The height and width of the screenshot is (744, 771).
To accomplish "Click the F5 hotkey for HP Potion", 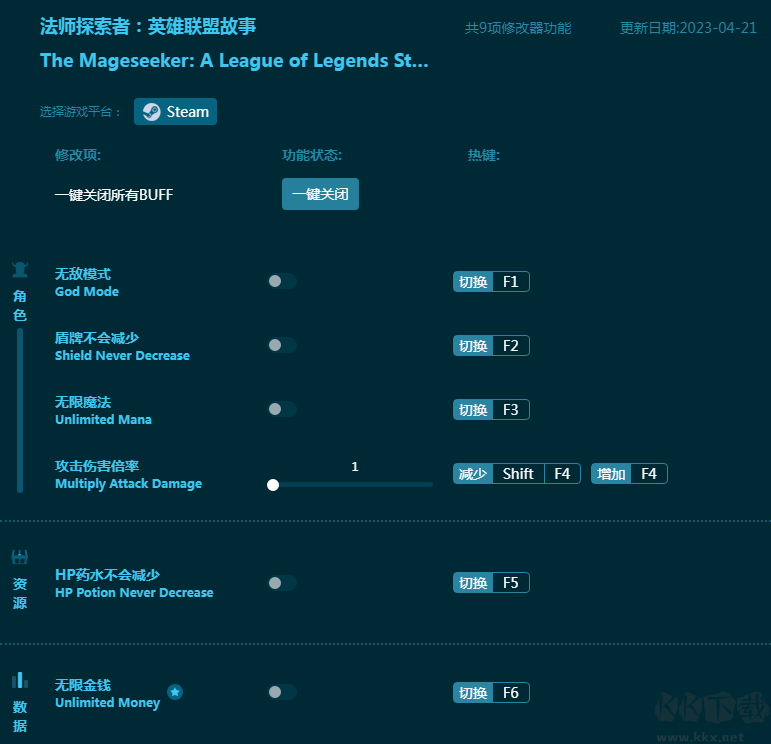I will (x=510, y=583).
